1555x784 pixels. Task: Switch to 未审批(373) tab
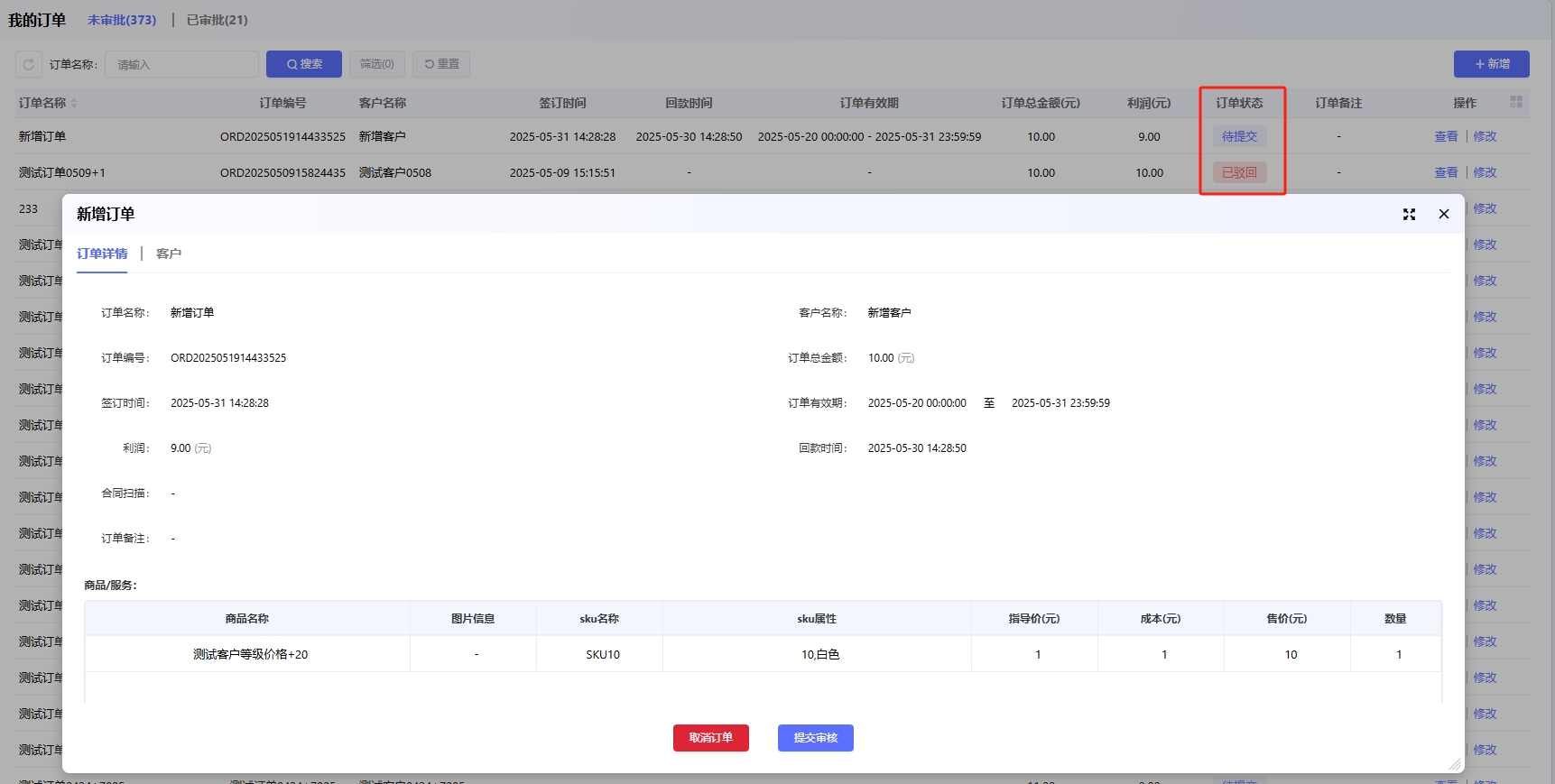[122, 20]
